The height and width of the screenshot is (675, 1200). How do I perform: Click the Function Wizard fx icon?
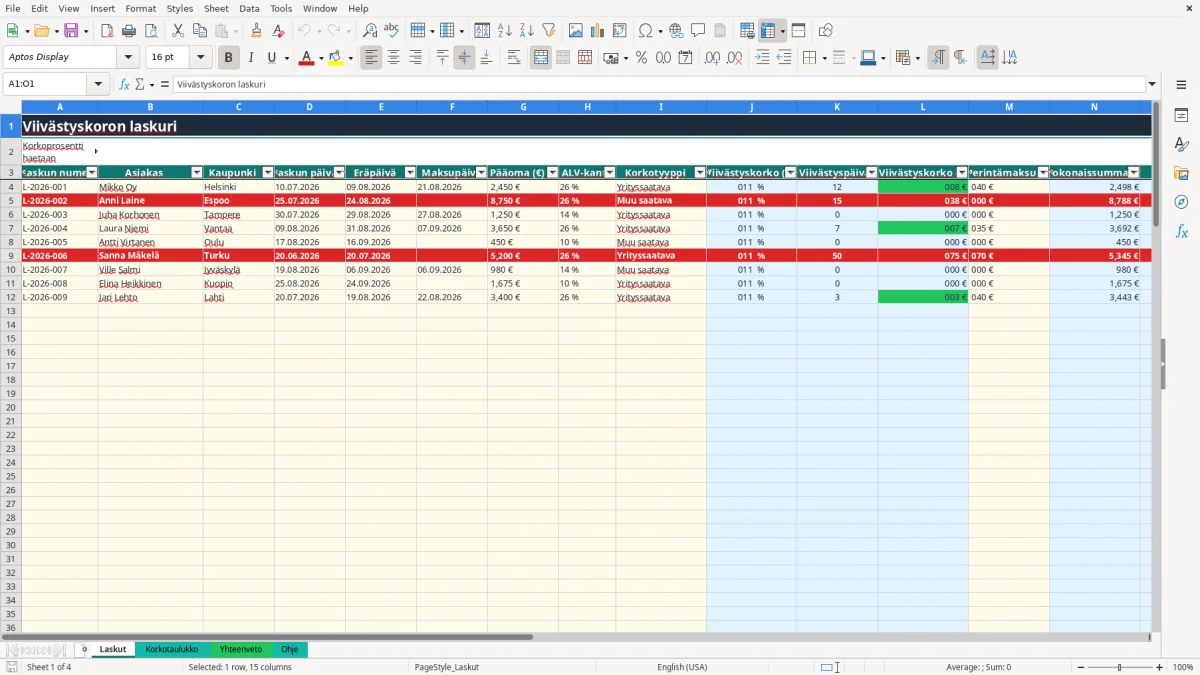pos(124,84)
